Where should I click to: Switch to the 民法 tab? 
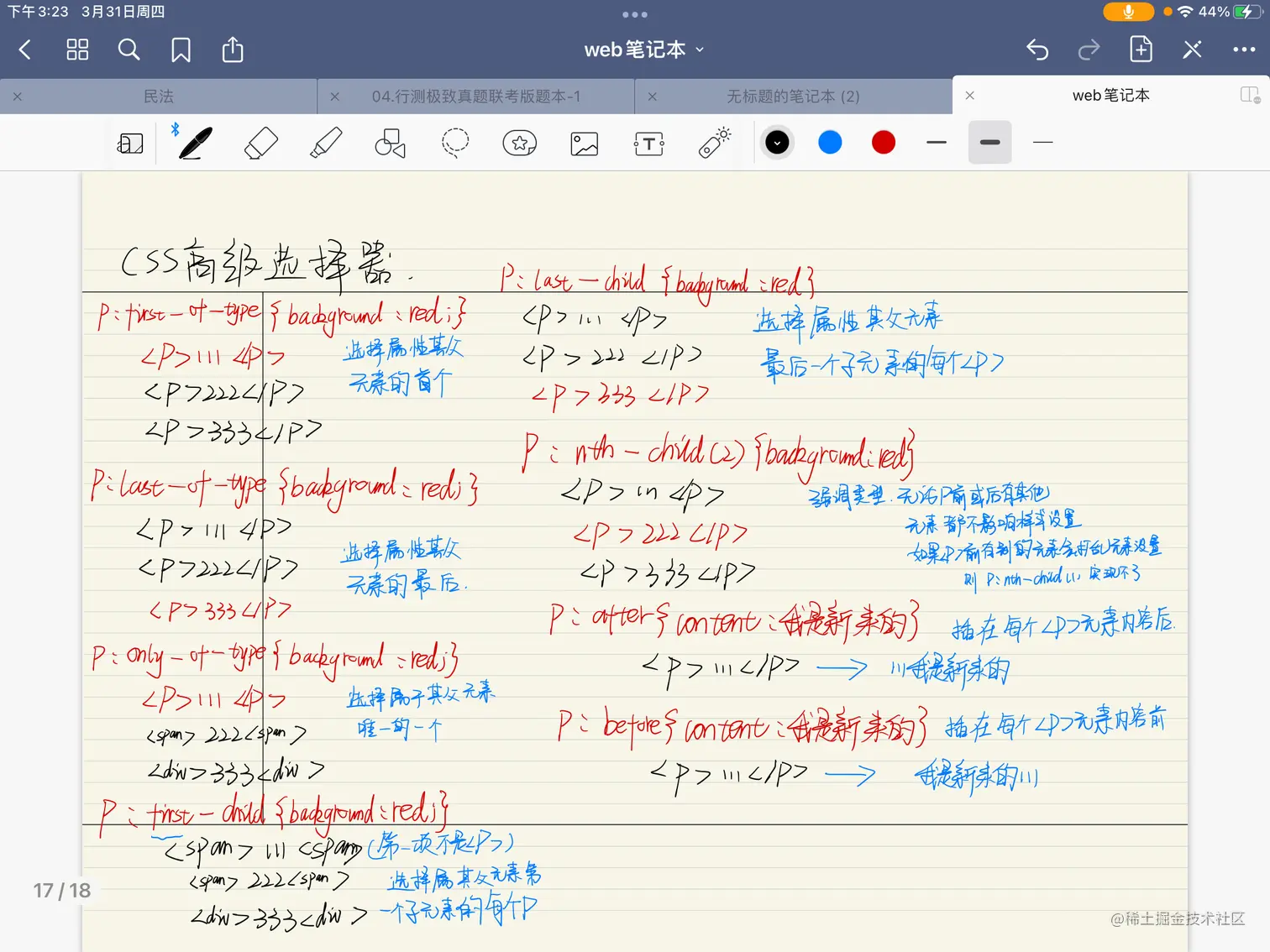pos(159,97)
